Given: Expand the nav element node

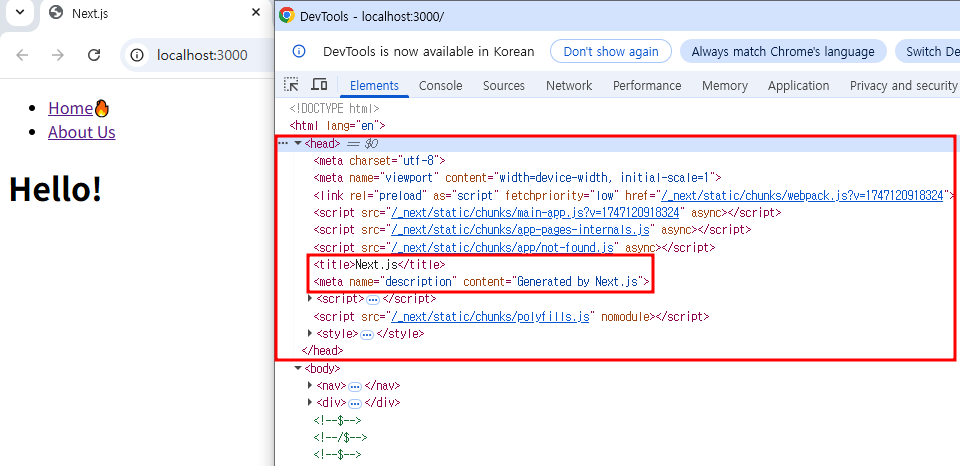Looking at the screenshot, I should [310, 386].
